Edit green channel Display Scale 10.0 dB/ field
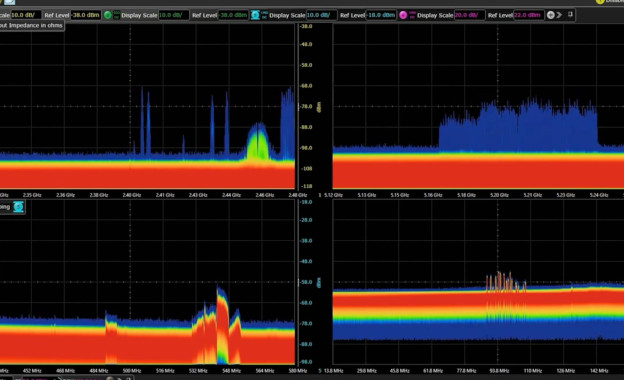 [174, 15]
